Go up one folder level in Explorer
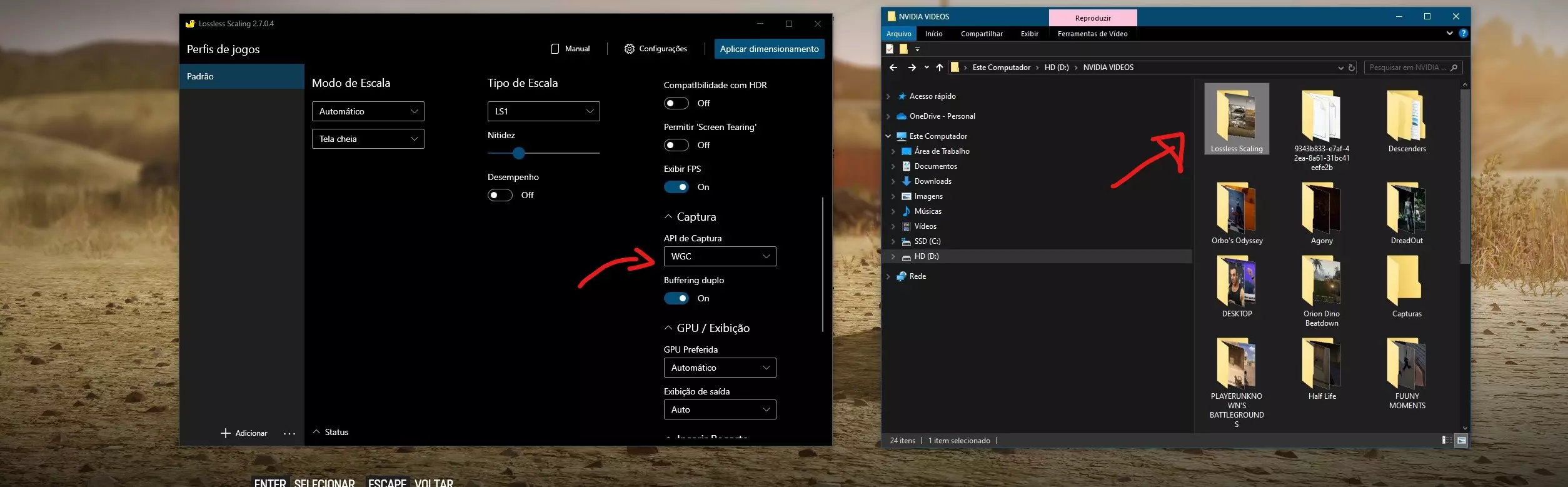The width and height of the screenshot is (1568, 487). coord(940,68)
